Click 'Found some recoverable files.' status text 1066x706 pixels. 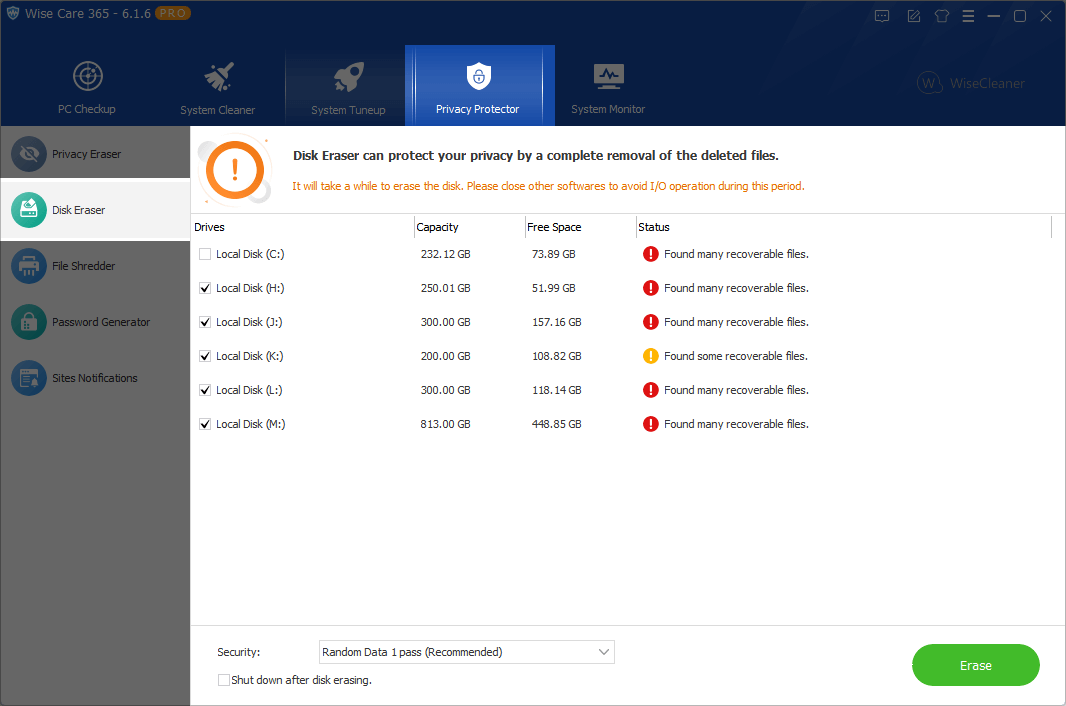click(736, 356)
